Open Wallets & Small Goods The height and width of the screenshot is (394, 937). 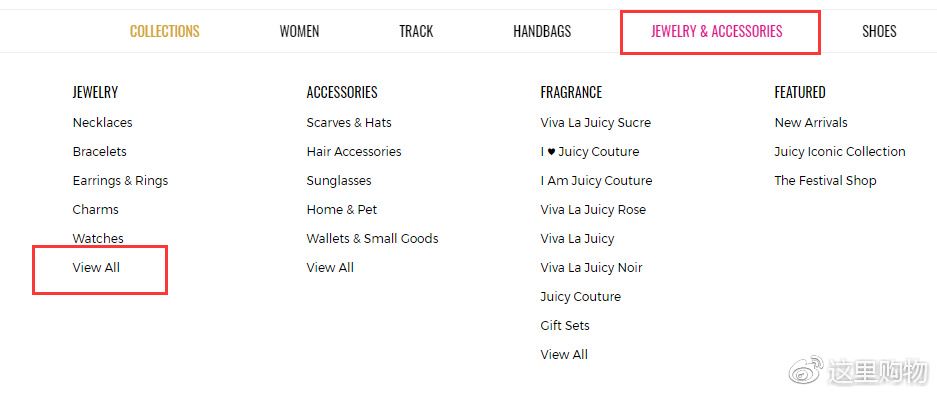(x=372, y=239)
